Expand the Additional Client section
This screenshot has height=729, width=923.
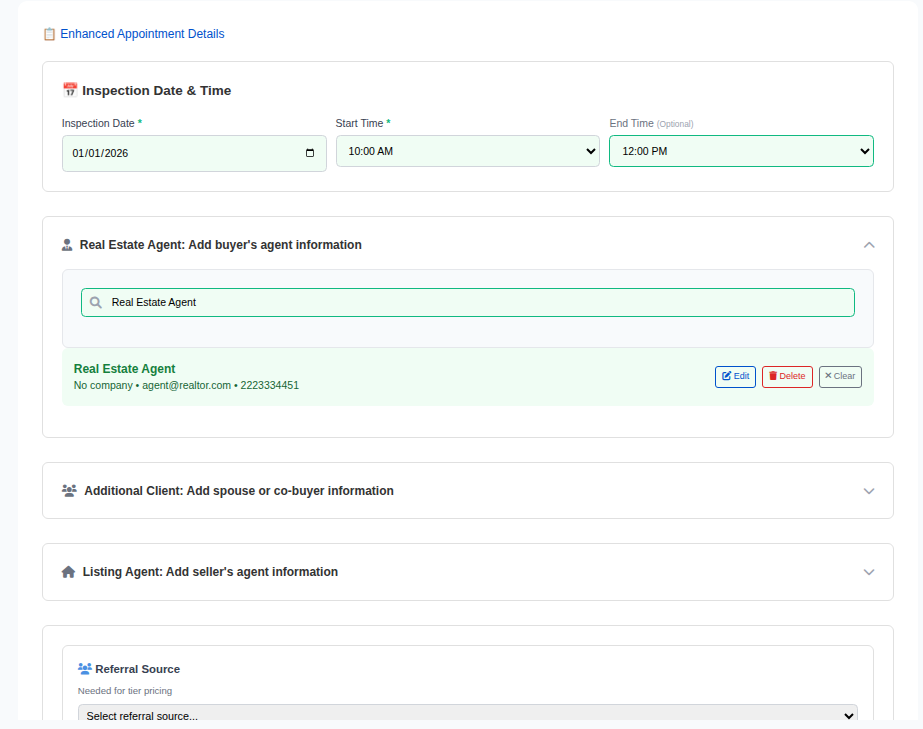[869, 490]
